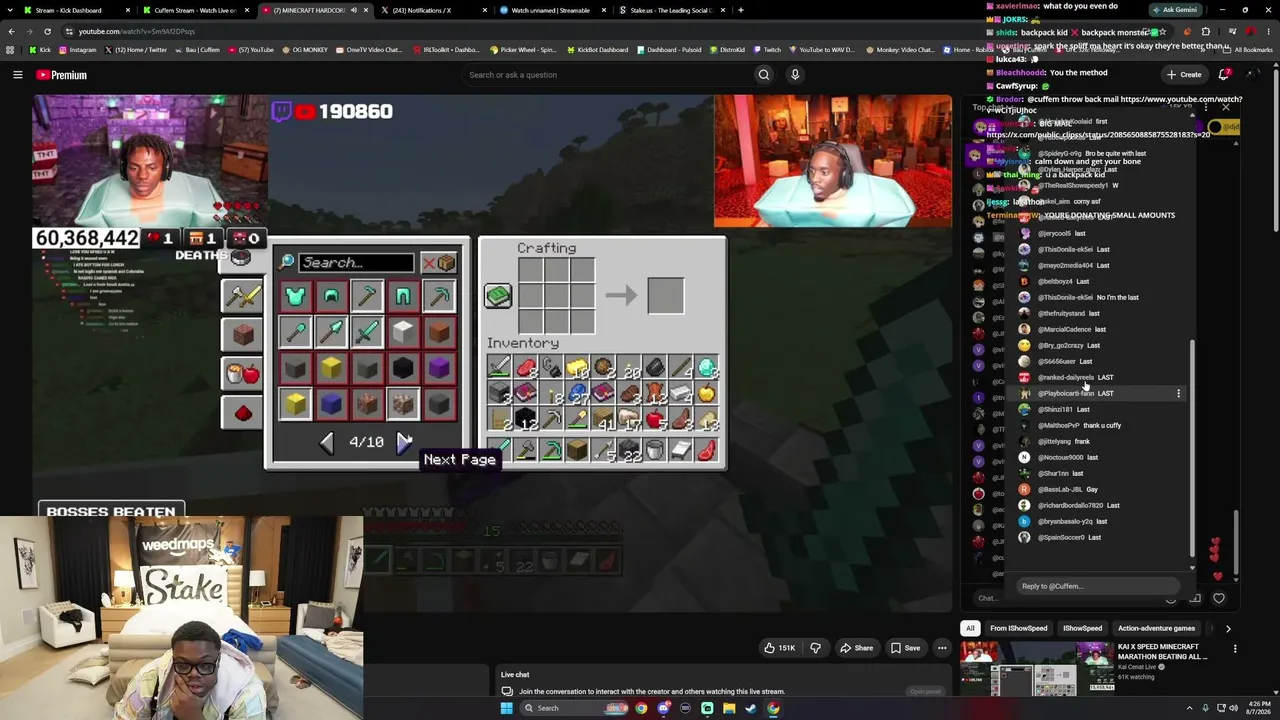Close the live chat panel with X

pos(1226,107)
